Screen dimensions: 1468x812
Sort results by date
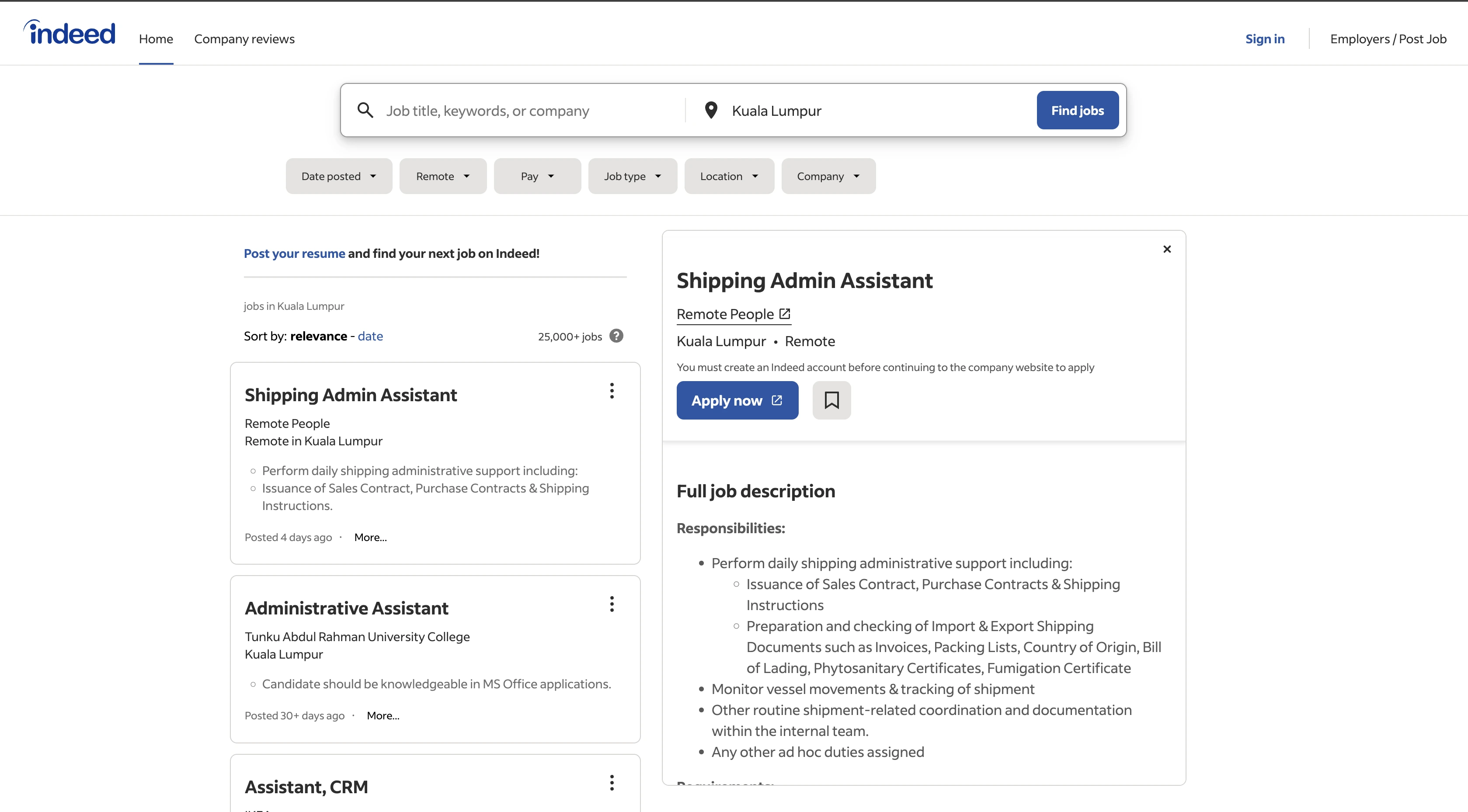coord(370,336)
